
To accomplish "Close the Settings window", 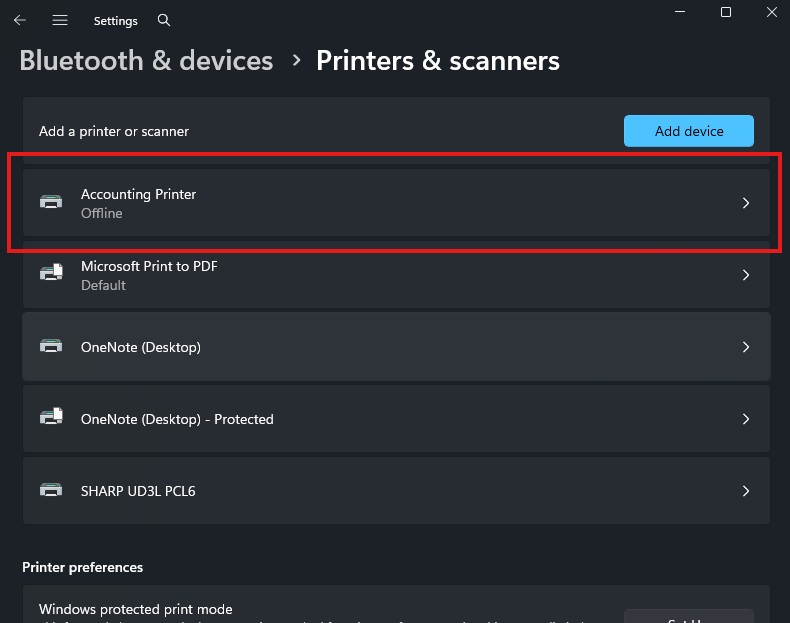I will (771, 12).
